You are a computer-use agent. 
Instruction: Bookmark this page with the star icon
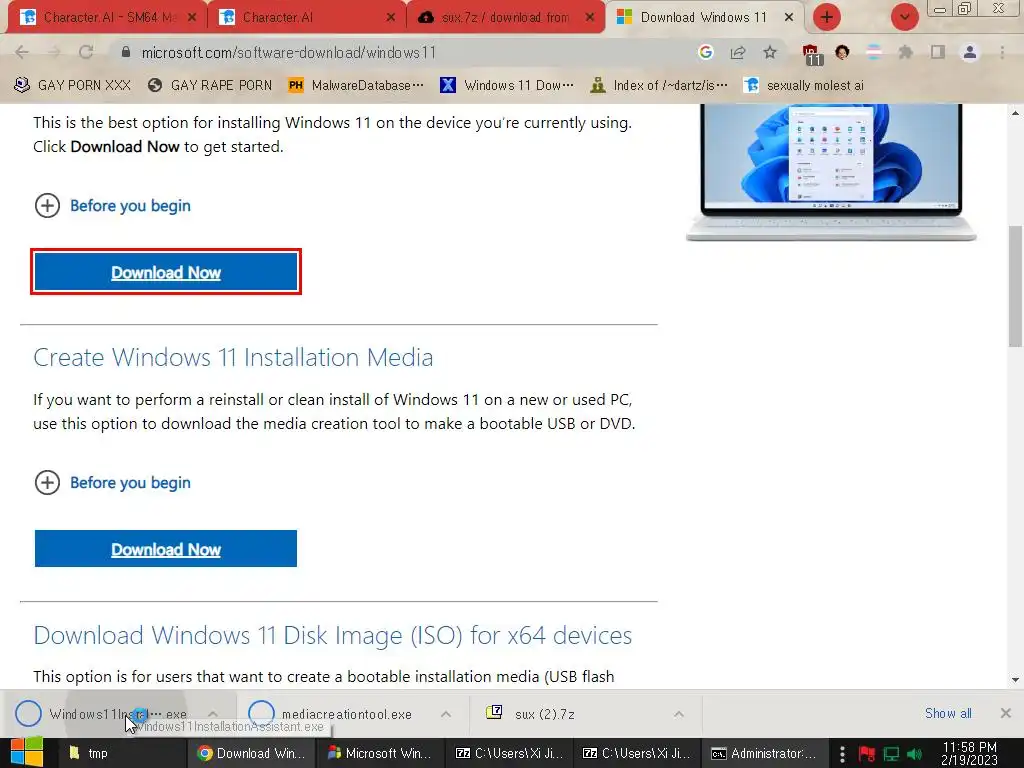770,52
